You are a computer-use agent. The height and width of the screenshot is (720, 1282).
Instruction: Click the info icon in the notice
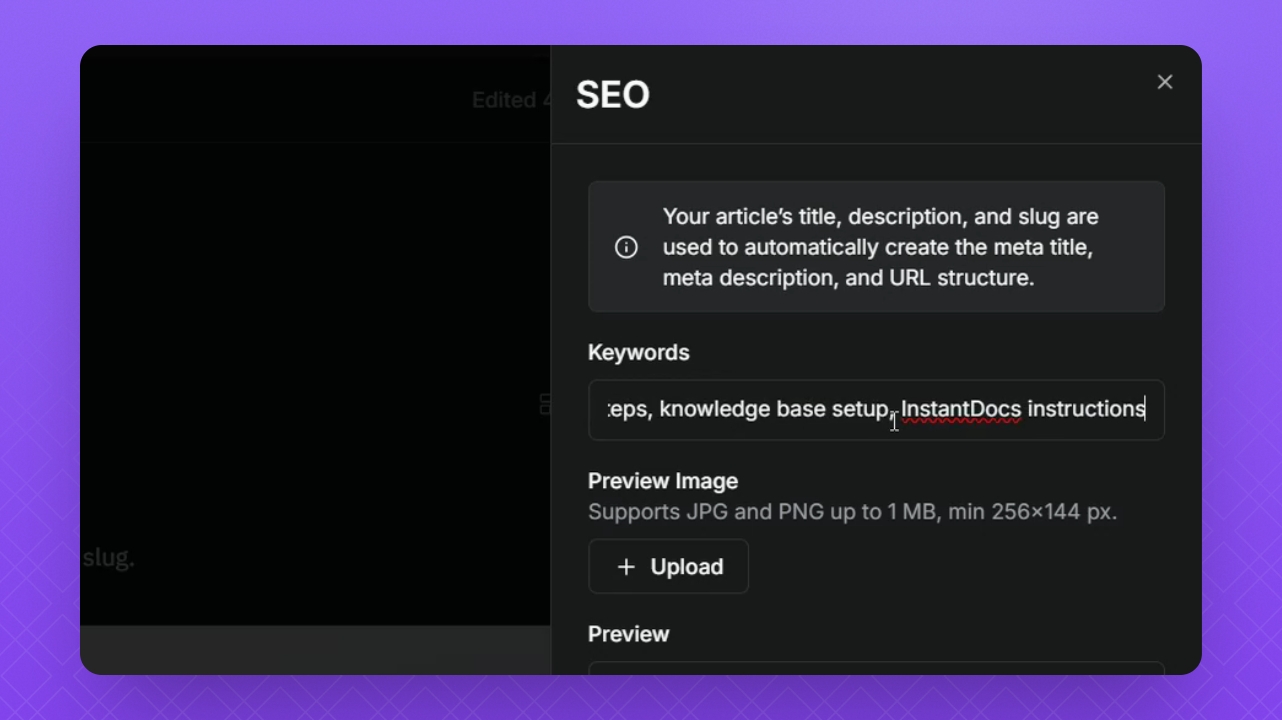click(626, 247)
